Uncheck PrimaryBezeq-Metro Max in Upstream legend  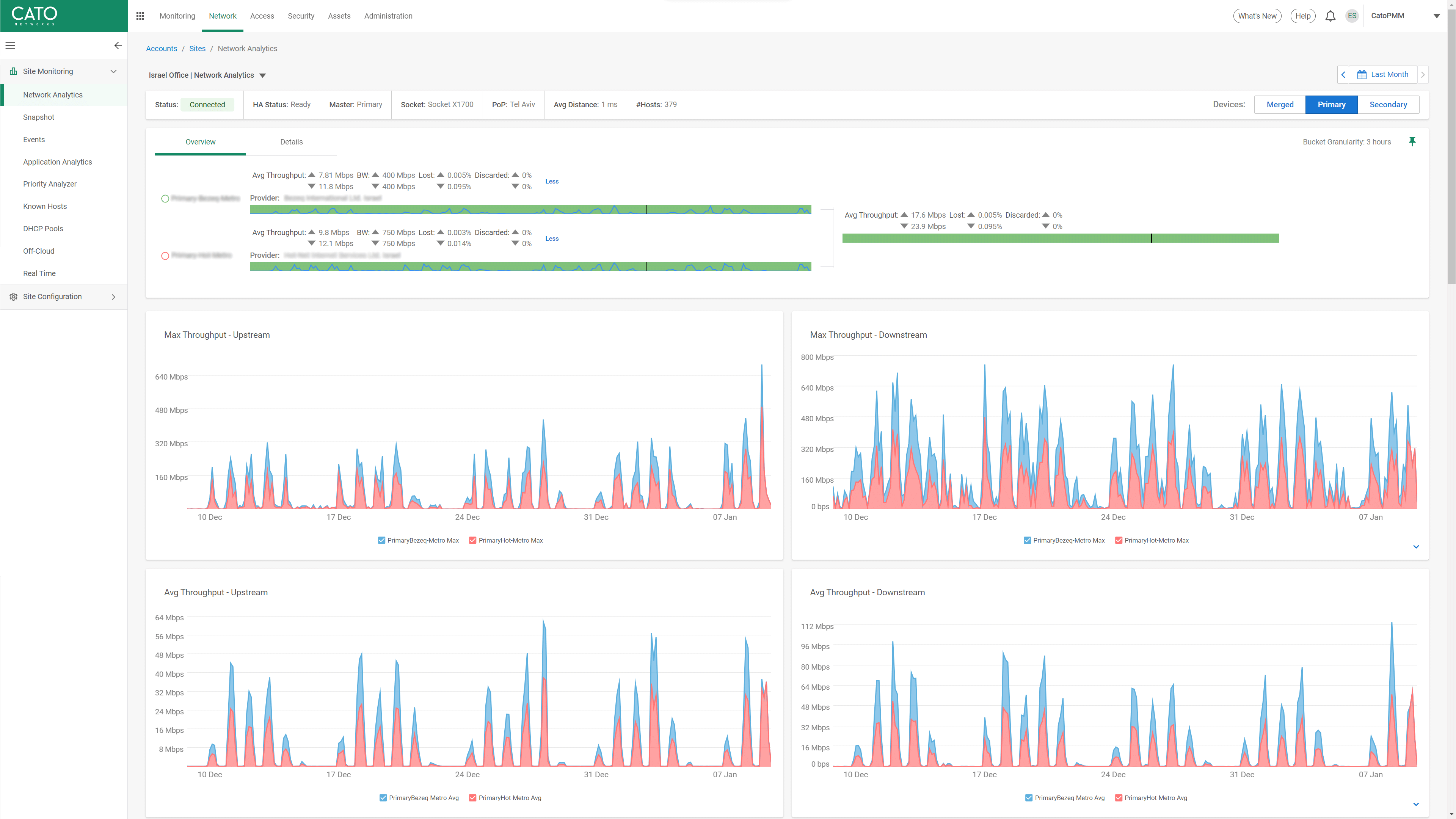[381, 540]
